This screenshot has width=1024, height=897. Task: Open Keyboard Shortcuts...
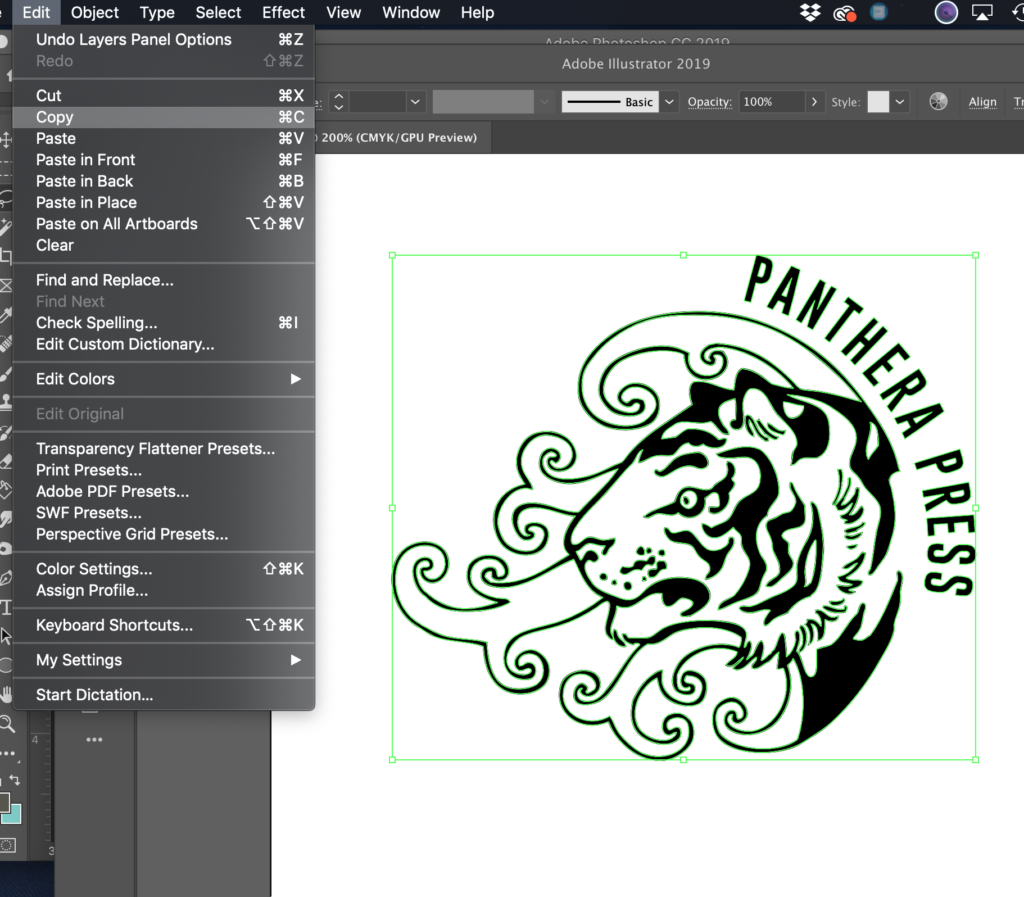pos(163,625)
